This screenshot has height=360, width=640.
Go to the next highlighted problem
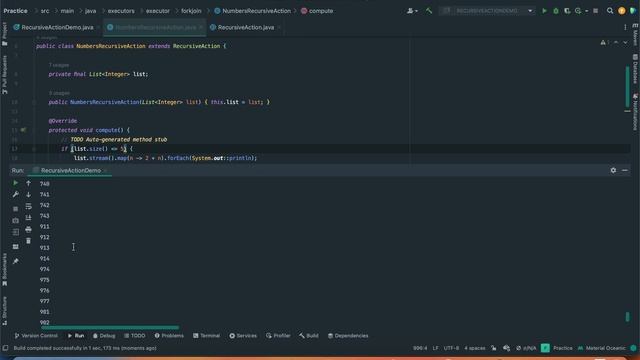tap(625, 42)
